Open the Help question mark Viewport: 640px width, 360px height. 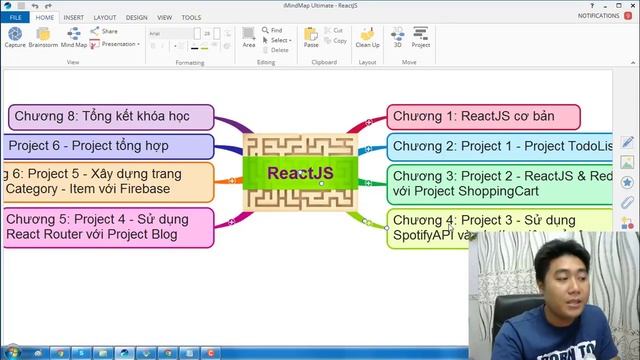click(592, 6)
